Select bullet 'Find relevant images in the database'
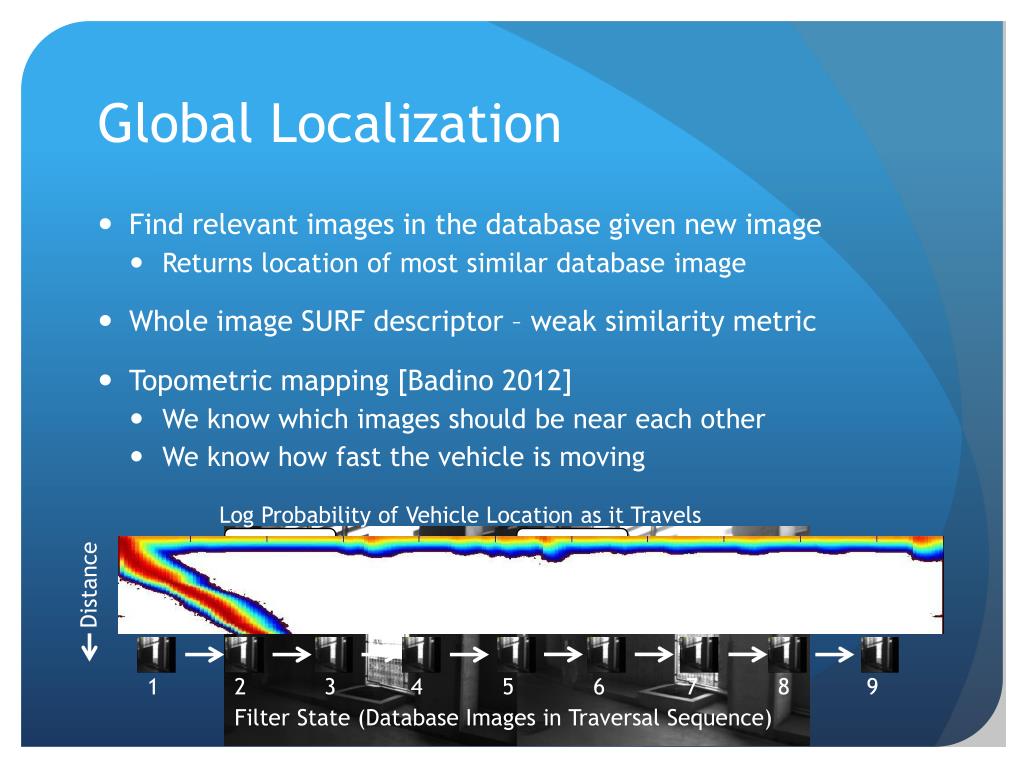Image resolution: width=1024 pixels, height=768 pixels. (475, 224)
